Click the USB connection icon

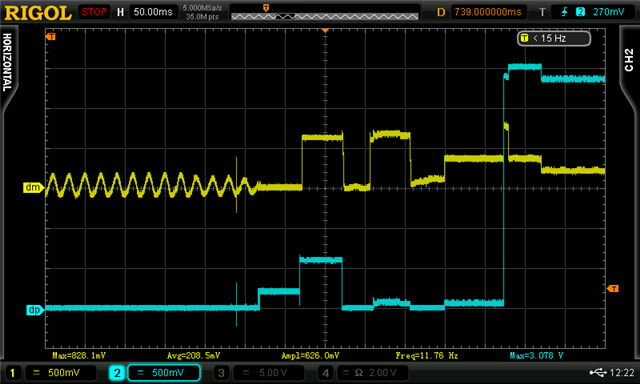click(x=598, y=372)
